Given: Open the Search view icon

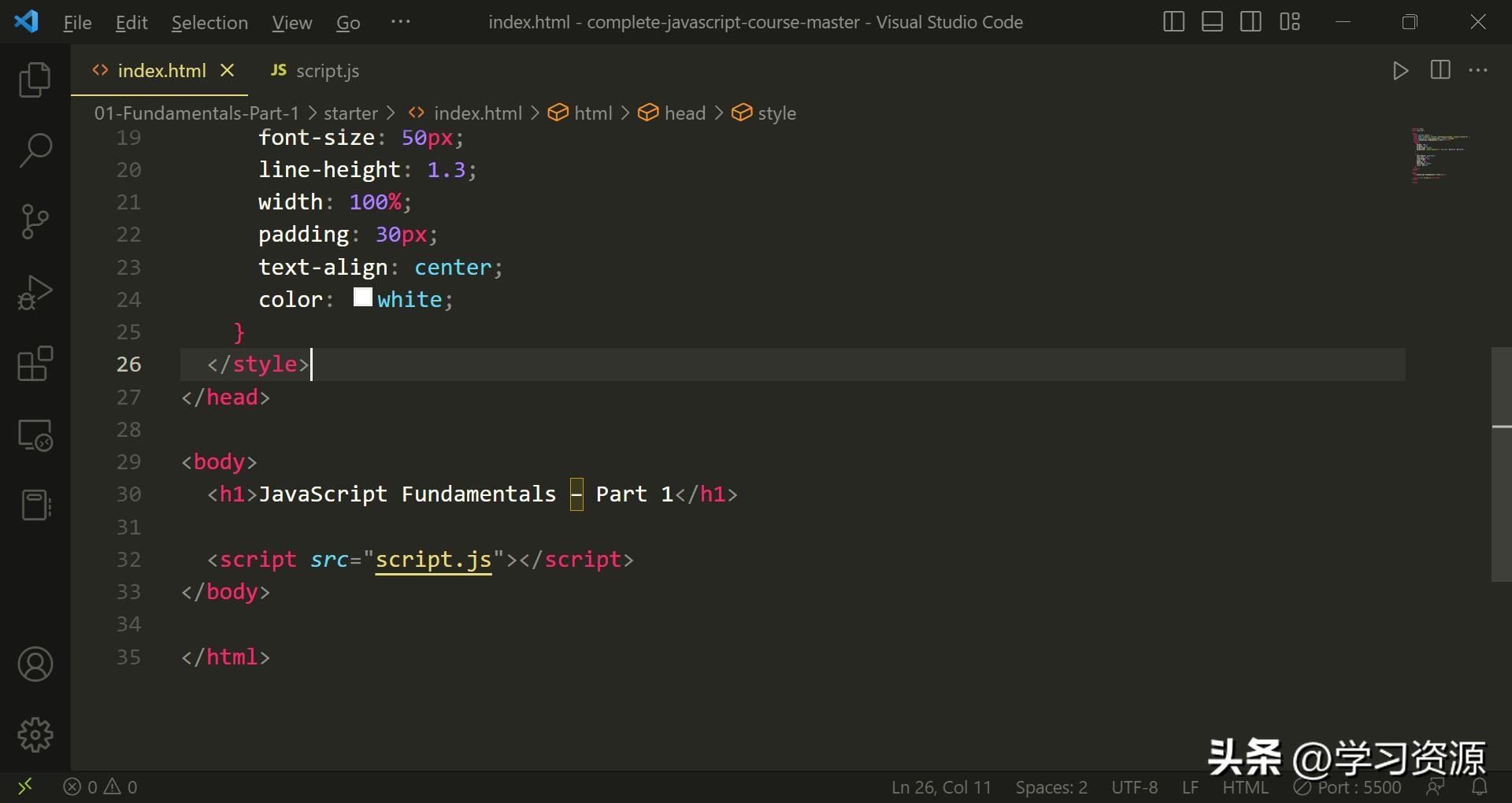Looking at the screenshot, I should tap(35, 150).
